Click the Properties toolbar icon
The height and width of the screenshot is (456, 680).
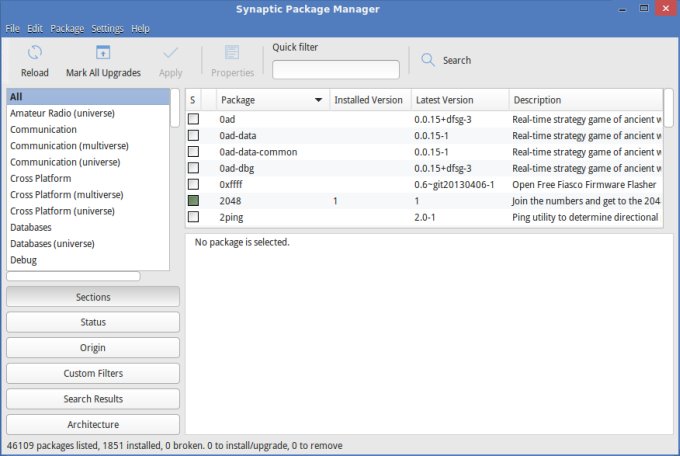click(x=232, y=53)
